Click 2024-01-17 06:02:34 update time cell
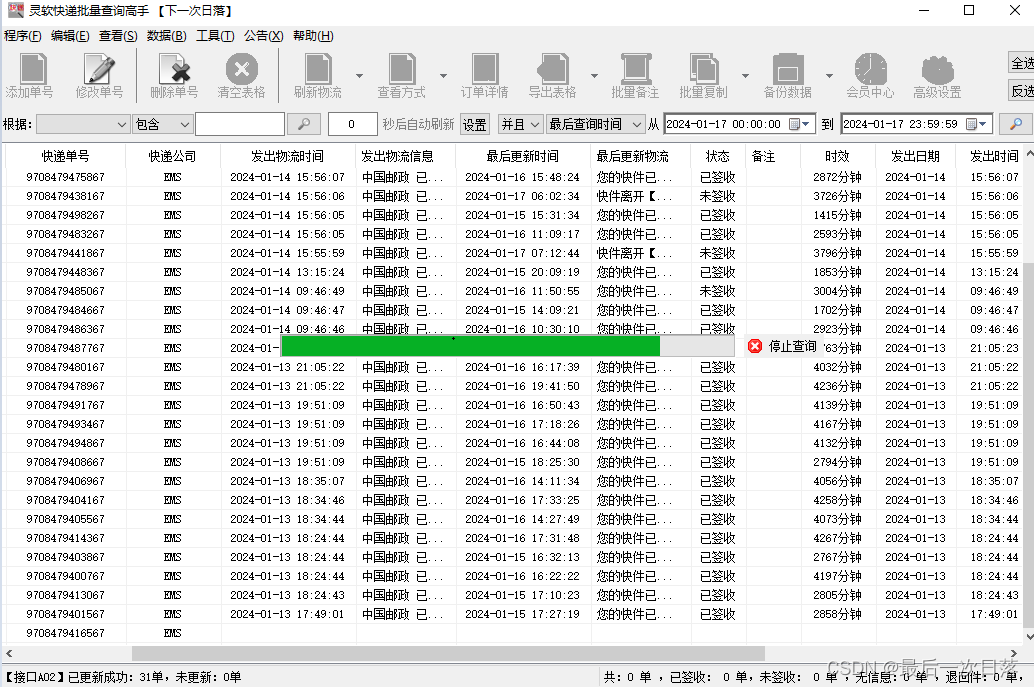This screenshot has height=687, width=1034. (522, 196)
